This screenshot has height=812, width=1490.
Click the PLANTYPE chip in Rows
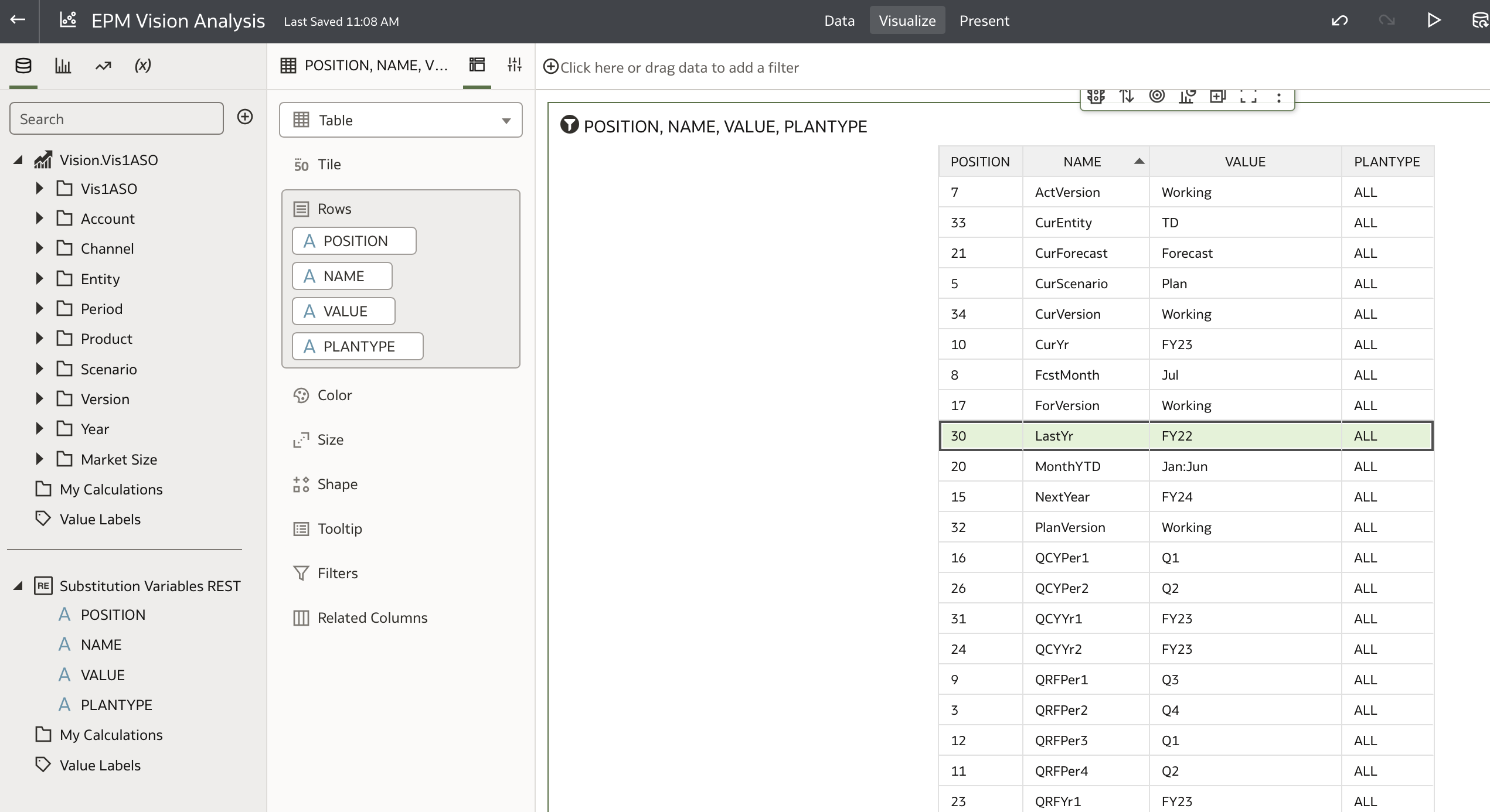(358, 346)
